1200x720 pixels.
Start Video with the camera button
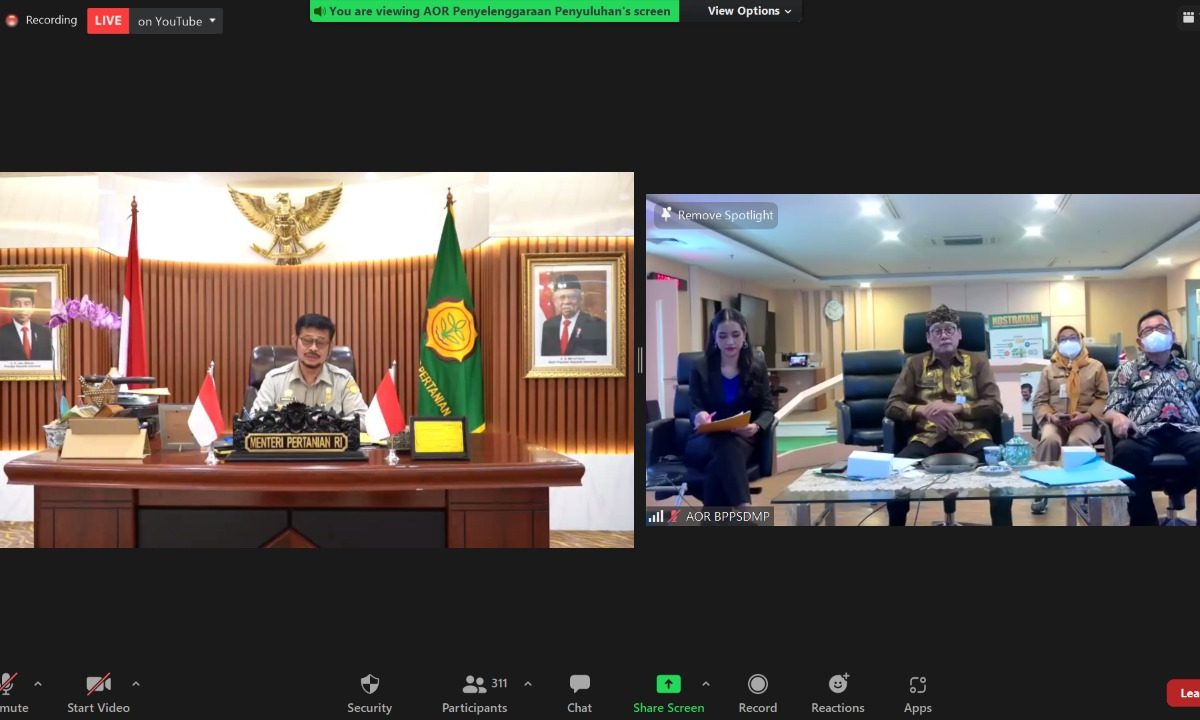(98, 685)
